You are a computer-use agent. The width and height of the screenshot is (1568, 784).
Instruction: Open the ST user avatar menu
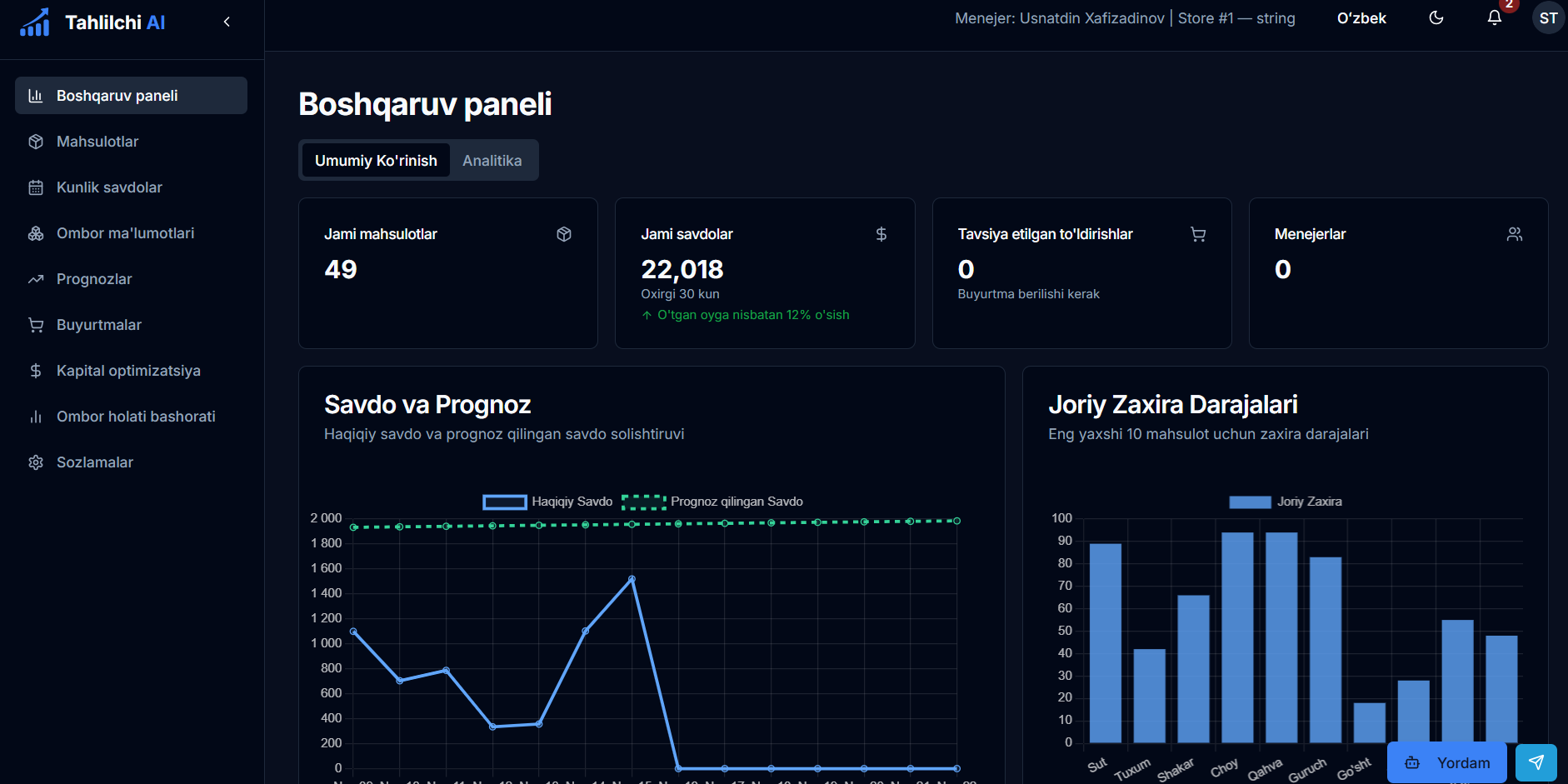pyautogui.click(x=1548, y=18)
